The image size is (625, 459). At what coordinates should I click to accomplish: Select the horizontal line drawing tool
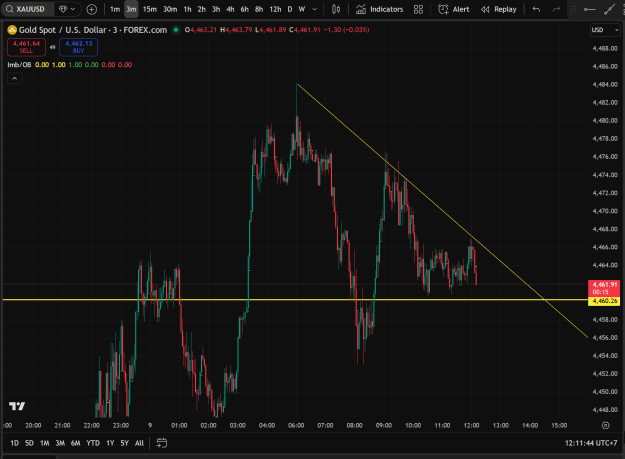pos(590,9)
